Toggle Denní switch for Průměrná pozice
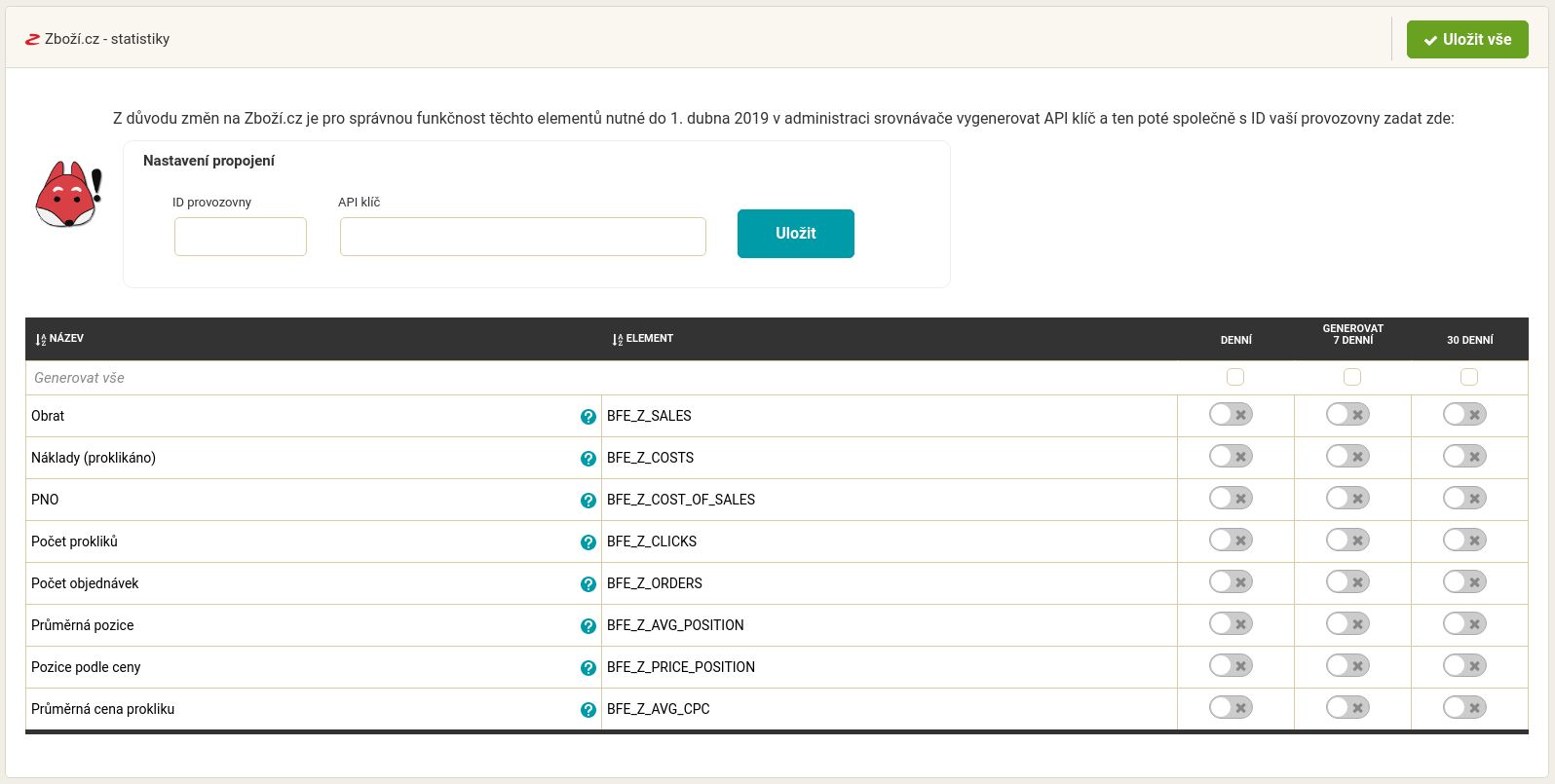Viewport: 1555px width, 784px height. coord(1231,624)
